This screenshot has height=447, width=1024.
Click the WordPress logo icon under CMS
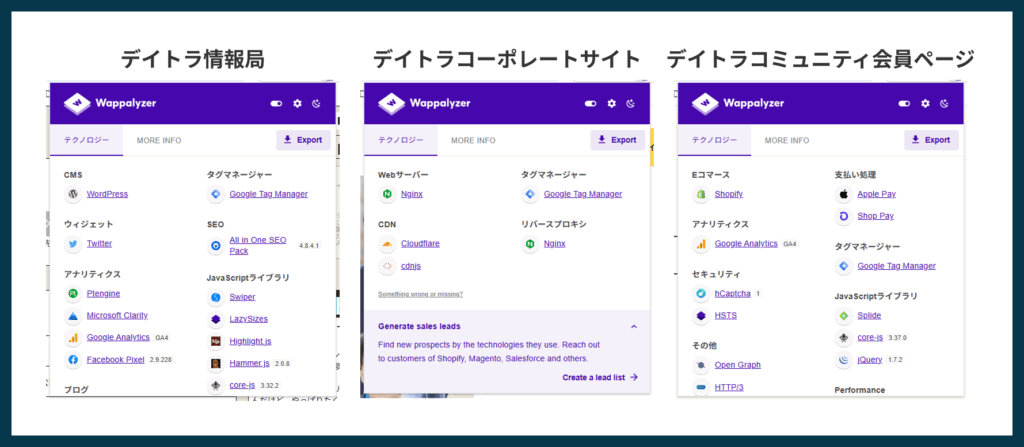tap(73, 194)
